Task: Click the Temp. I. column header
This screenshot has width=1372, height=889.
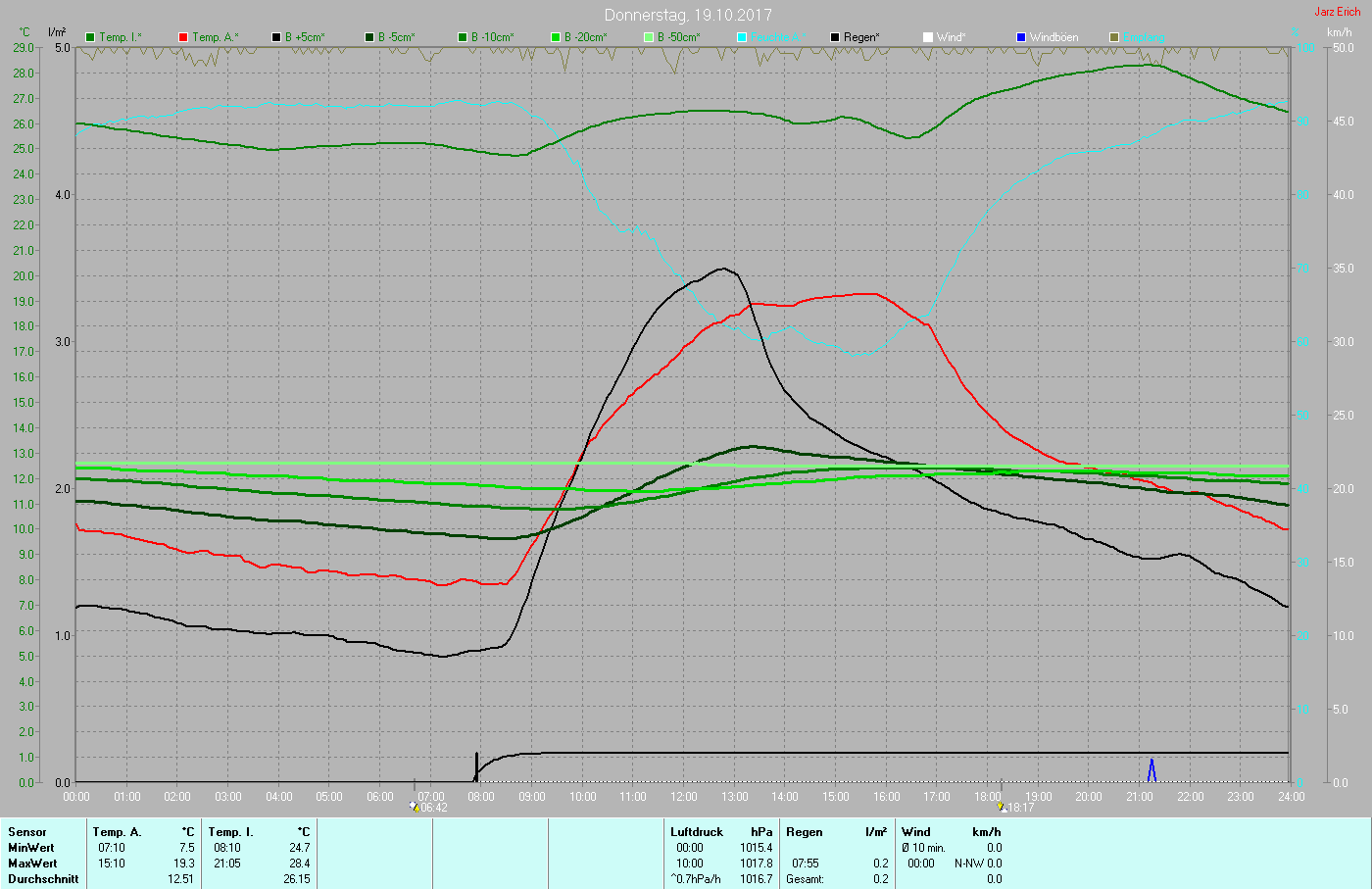Action: [230, 832]
